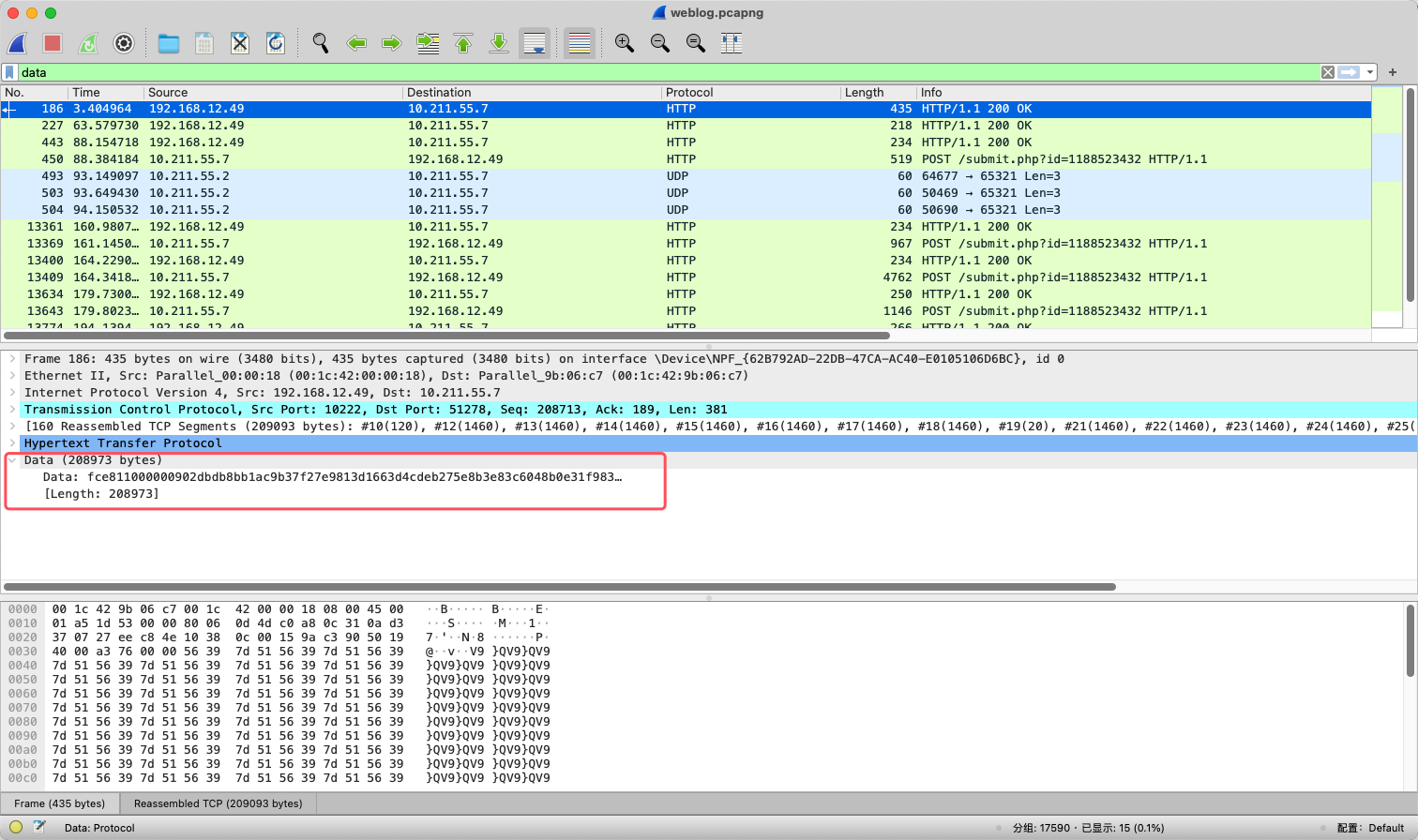The width and height of the screenshot is (1418, 840).
Task: Expand Ethernet II layer
Action: [x=12, y=376]
